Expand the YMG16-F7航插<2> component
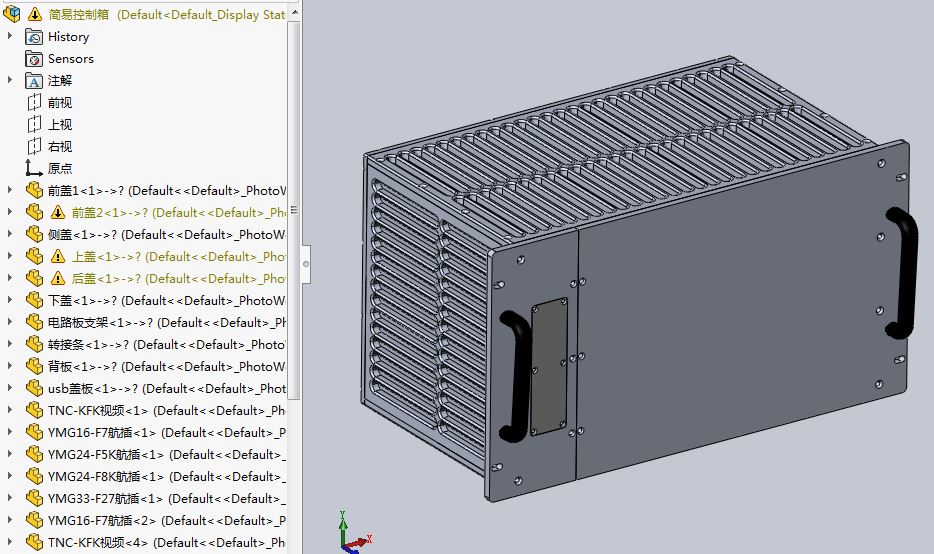The width and height of the screenshot is (934, 554). pyautogui.click(x=10, y=520)
